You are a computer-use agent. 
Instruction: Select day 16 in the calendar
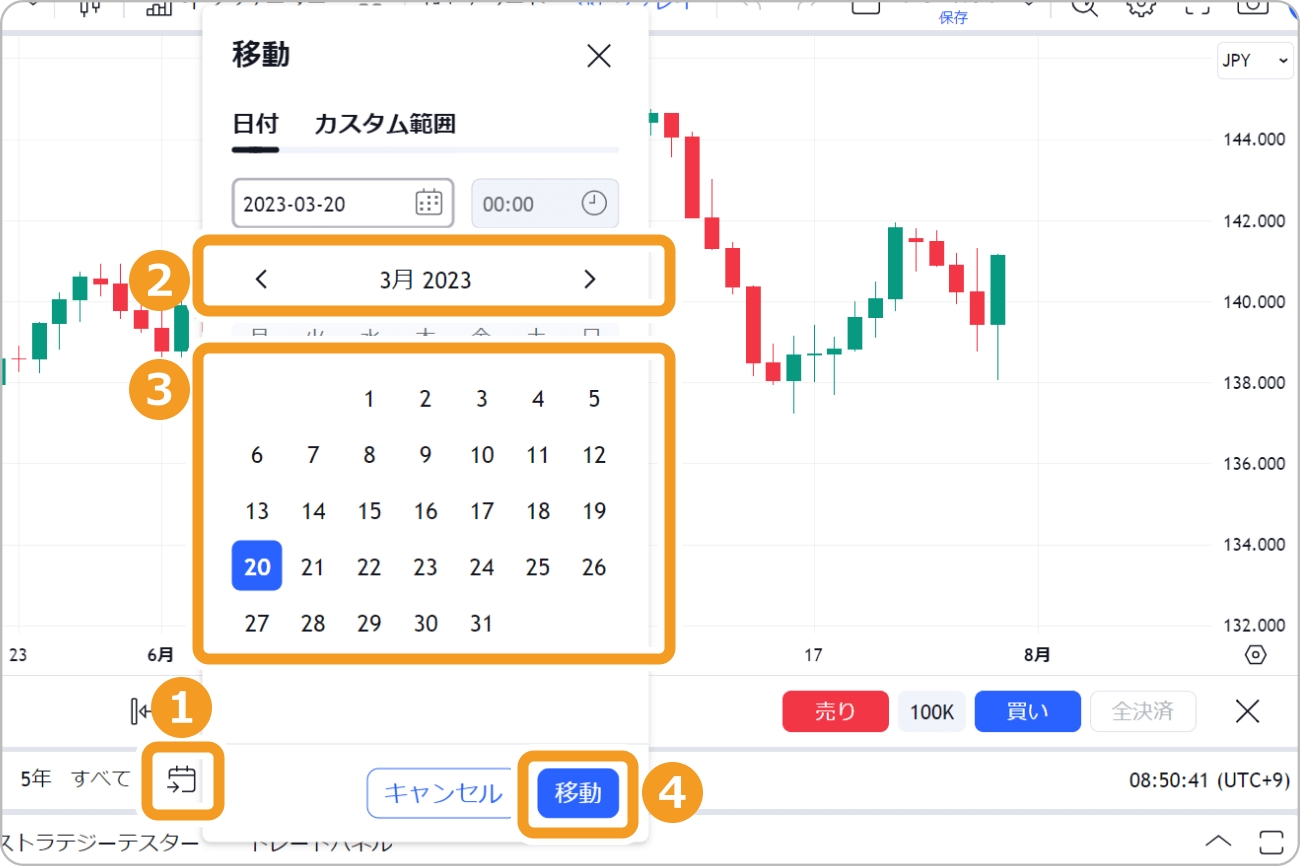pos(425,511)
